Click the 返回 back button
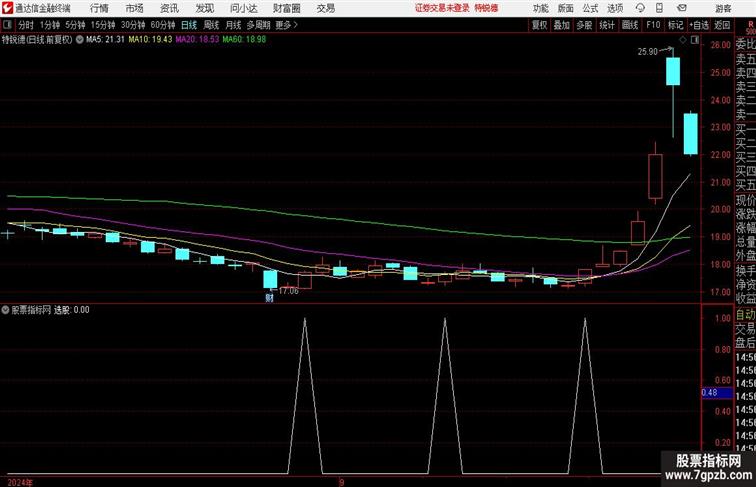The height and width of the screenshot is (487, 756). [x=722, y=25]
